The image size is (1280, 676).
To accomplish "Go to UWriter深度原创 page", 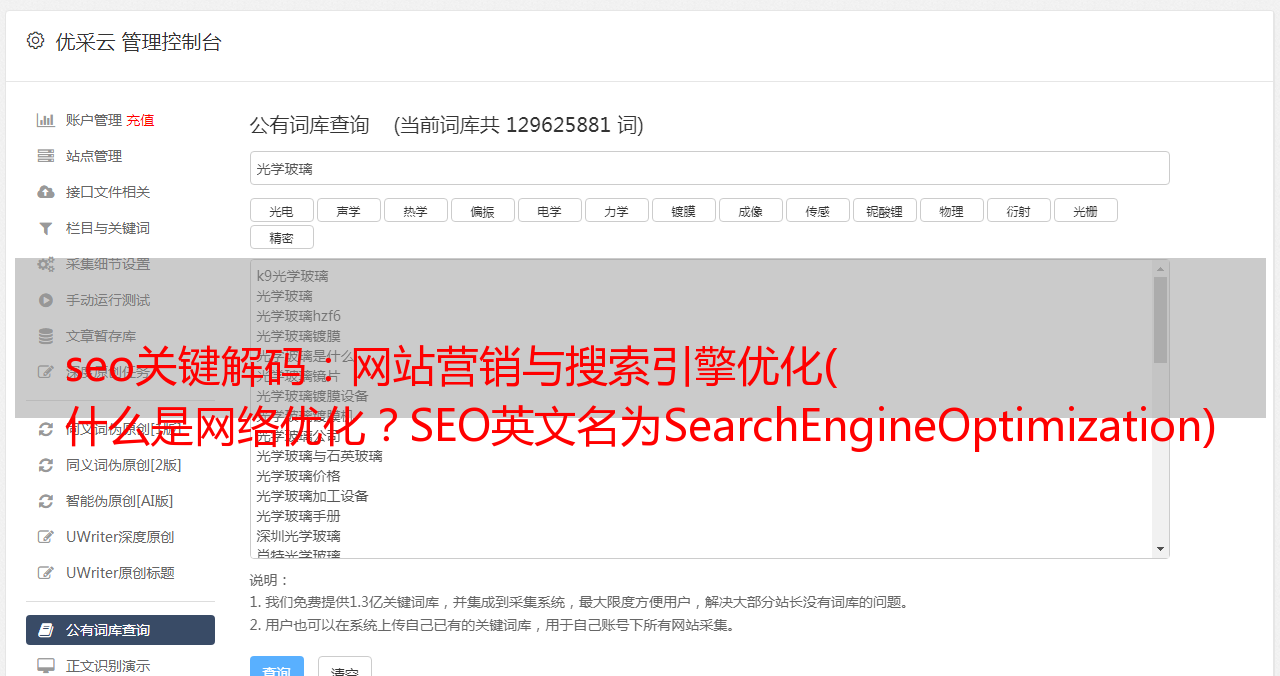I will click(120, 537).
